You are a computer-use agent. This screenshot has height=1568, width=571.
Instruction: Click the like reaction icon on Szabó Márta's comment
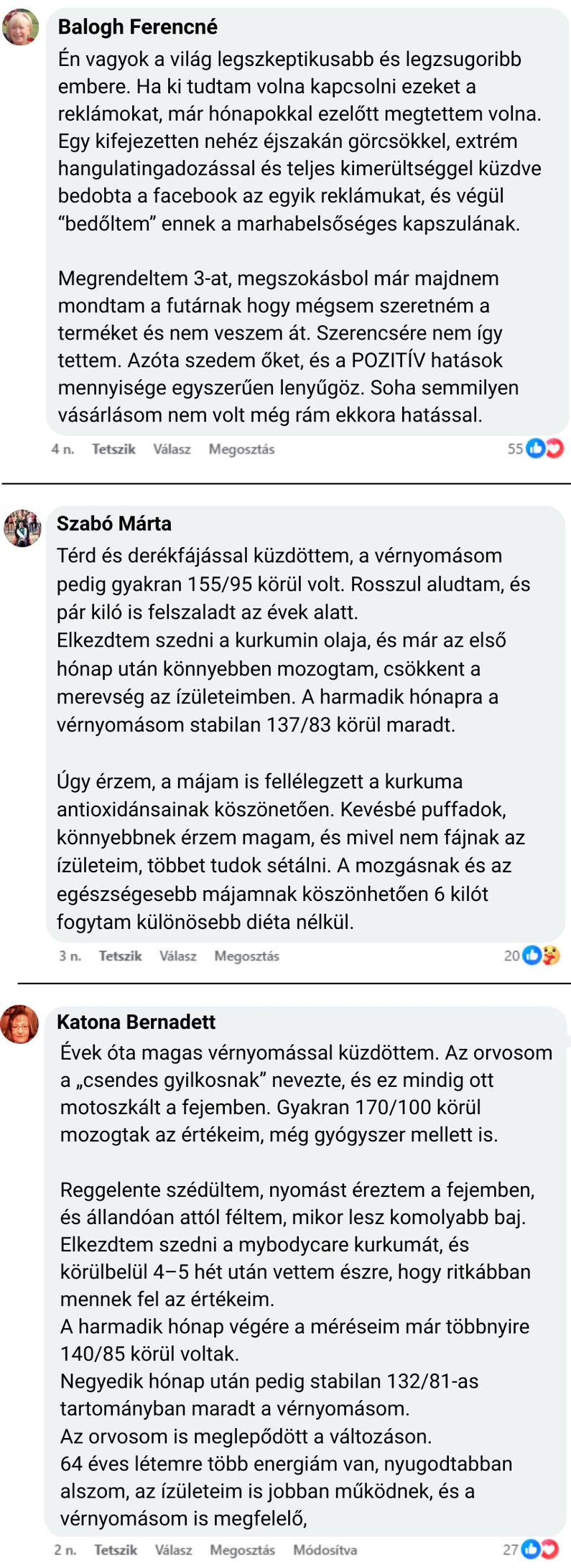pos(531,956)
